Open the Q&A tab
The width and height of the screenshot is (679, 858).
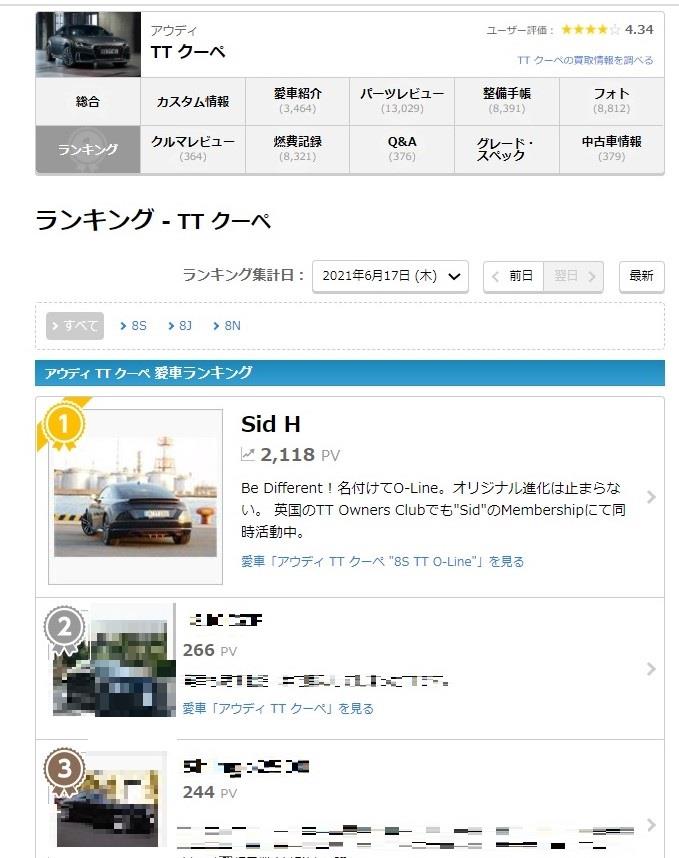point(402,149)
